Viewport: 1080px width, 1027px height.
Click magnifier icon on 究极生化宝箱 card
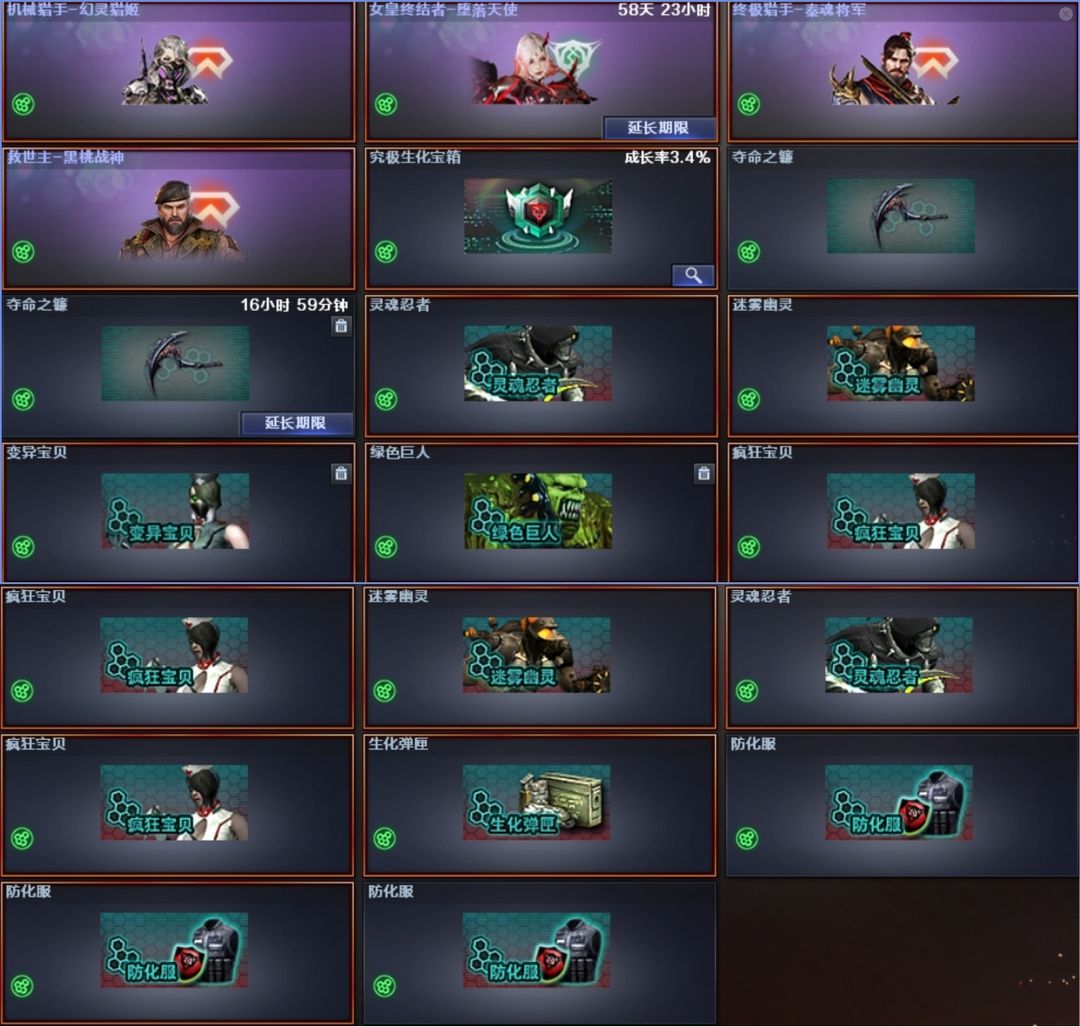693,276
